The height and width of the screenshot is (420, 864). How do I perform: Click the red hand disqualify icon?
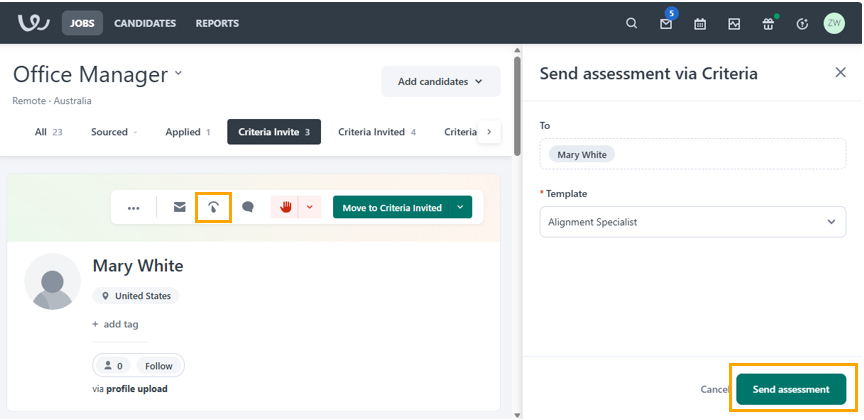click(x=286, y=208)
